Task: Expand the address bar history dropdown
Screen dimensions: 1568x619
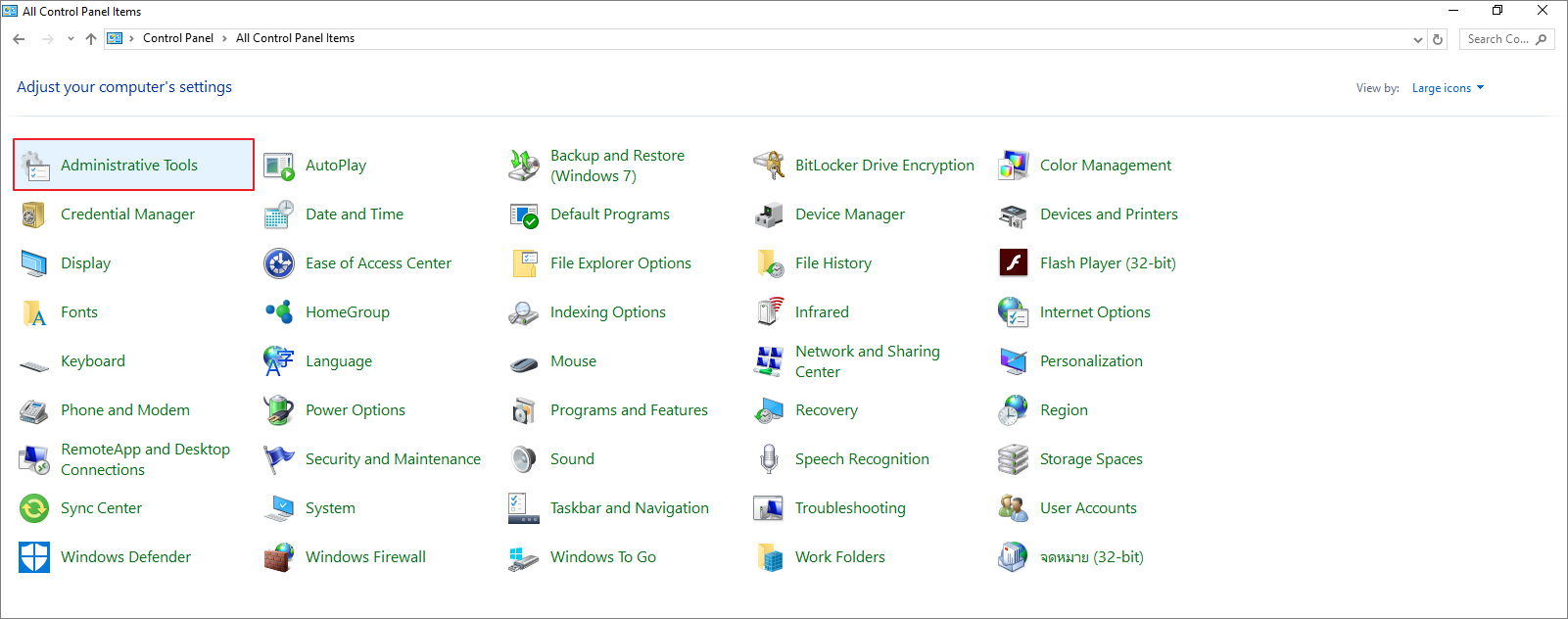Action: click(x=1417, y=39)
